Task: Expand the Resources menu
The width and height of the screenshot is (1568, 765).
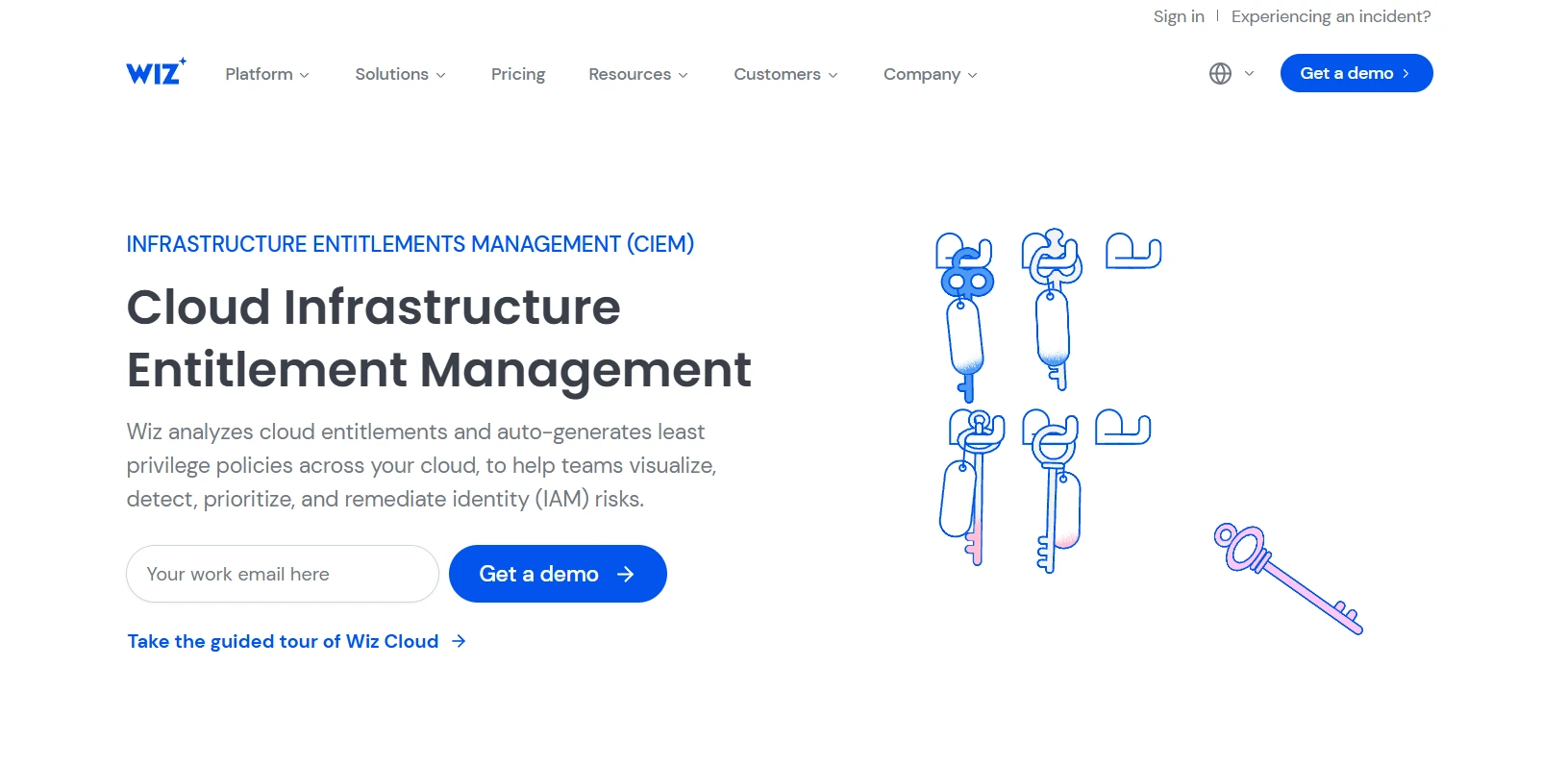Action: click(x=638, y=74)
